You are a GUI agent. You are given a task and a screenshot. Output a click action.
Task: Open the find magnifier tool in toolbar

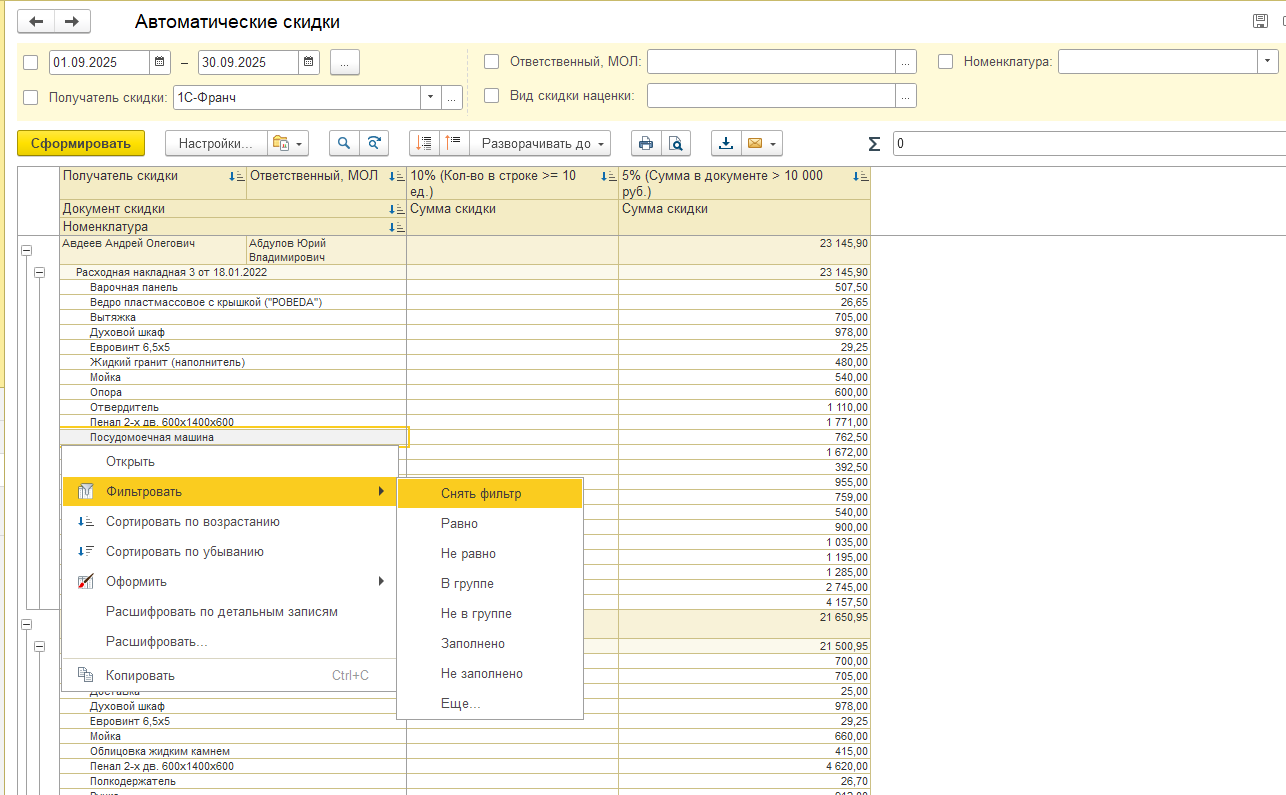[x=344, y=143]
